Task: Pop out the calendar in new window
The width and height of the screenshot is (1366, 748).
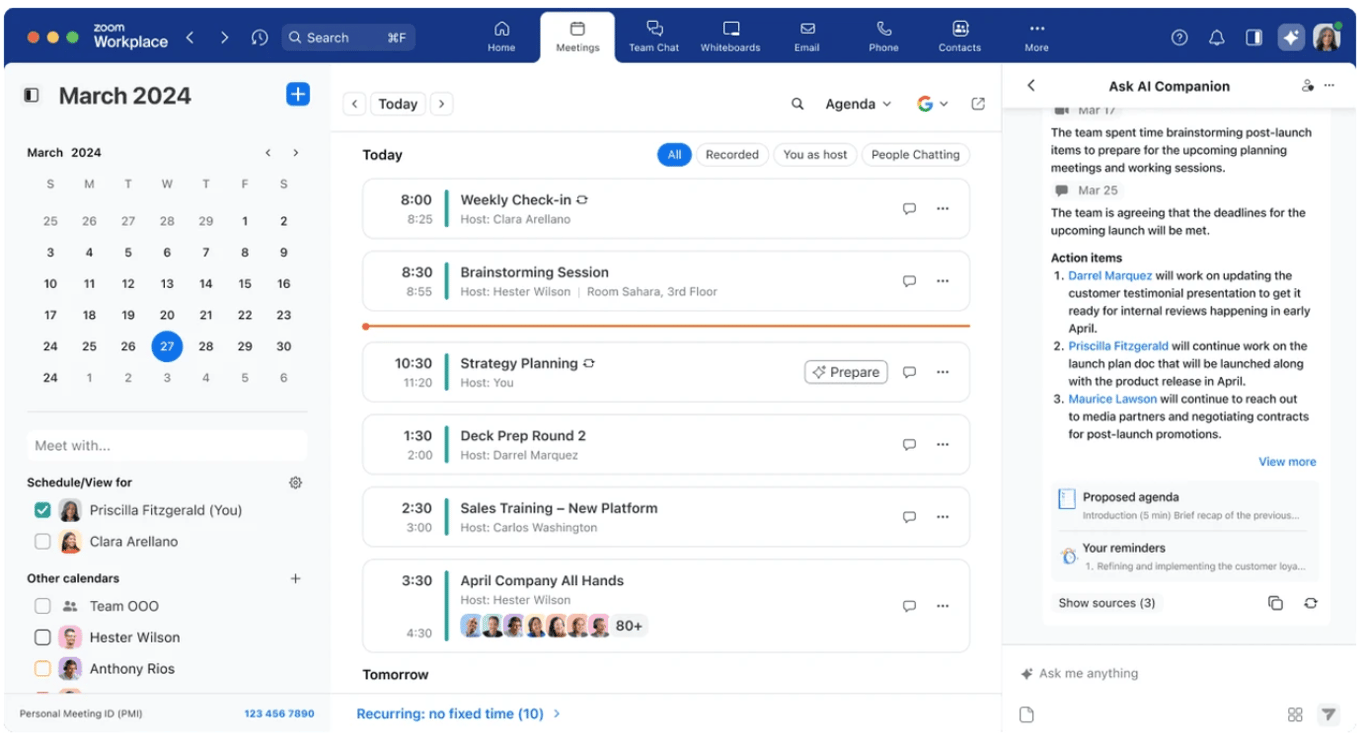Action: pyautogui.click(x=978, y=104)
